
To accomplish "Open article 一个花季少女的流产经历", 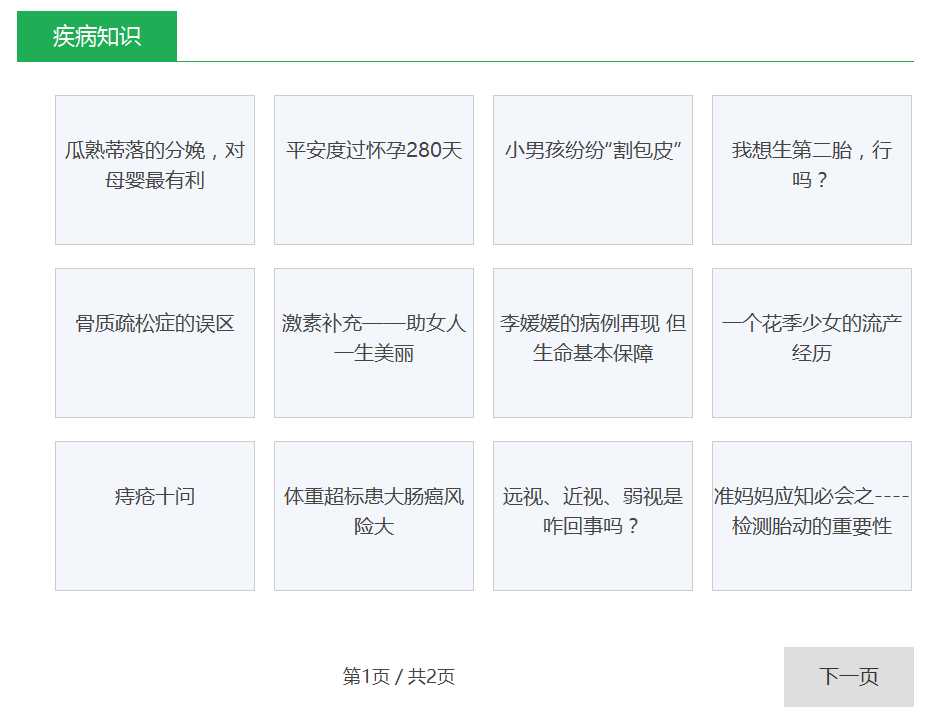I will tap(812, 342).
